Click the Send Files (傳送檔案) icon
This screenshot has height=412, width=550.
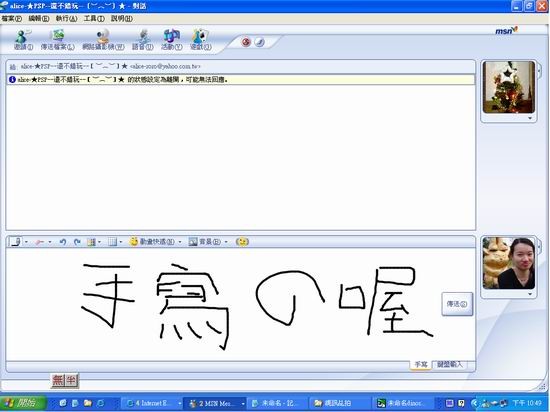(x=58, y=40)
